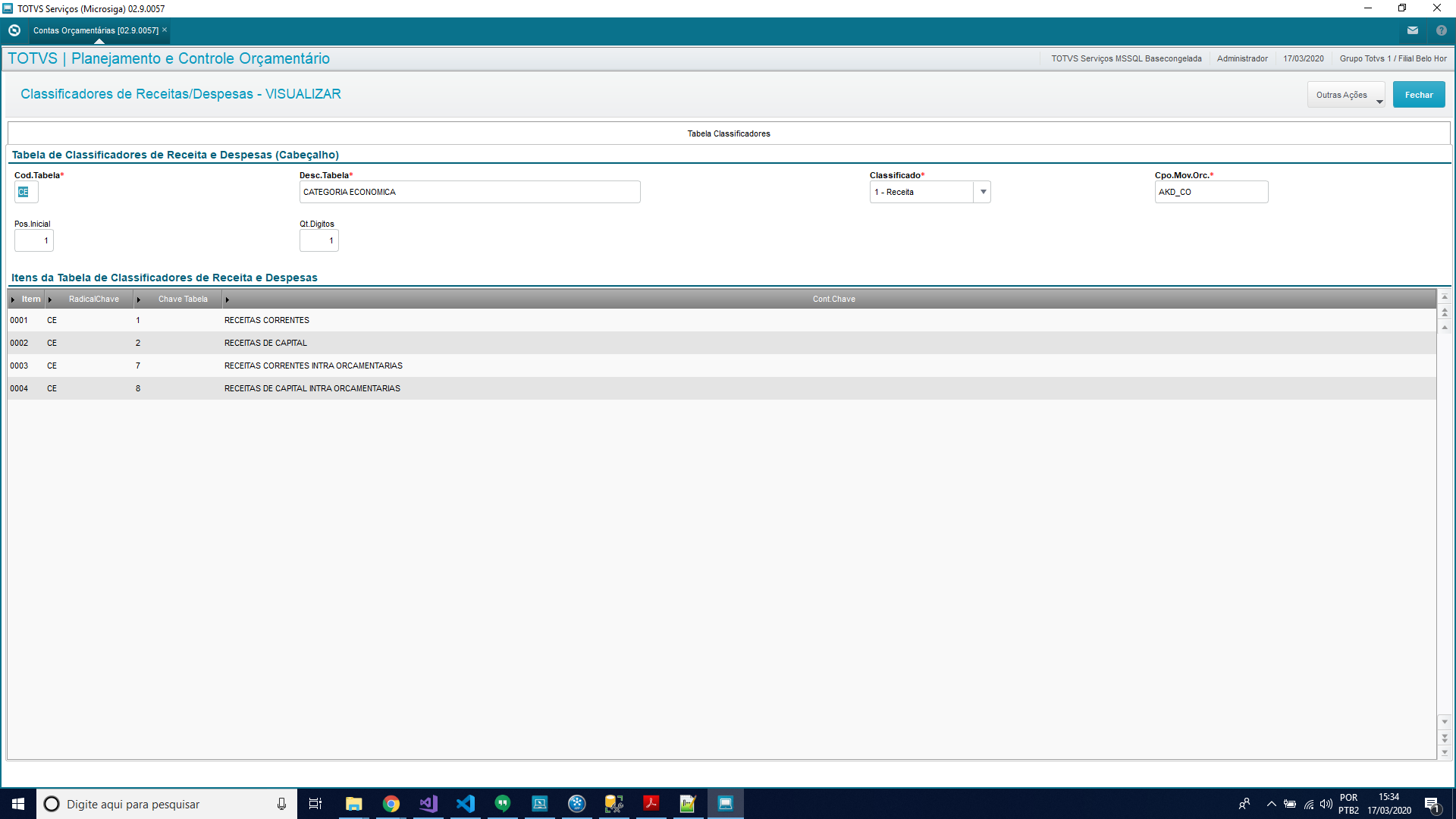Click the date 17/03/2020 in header
Screen dimensions: 1456x819
pos(1304,58)
